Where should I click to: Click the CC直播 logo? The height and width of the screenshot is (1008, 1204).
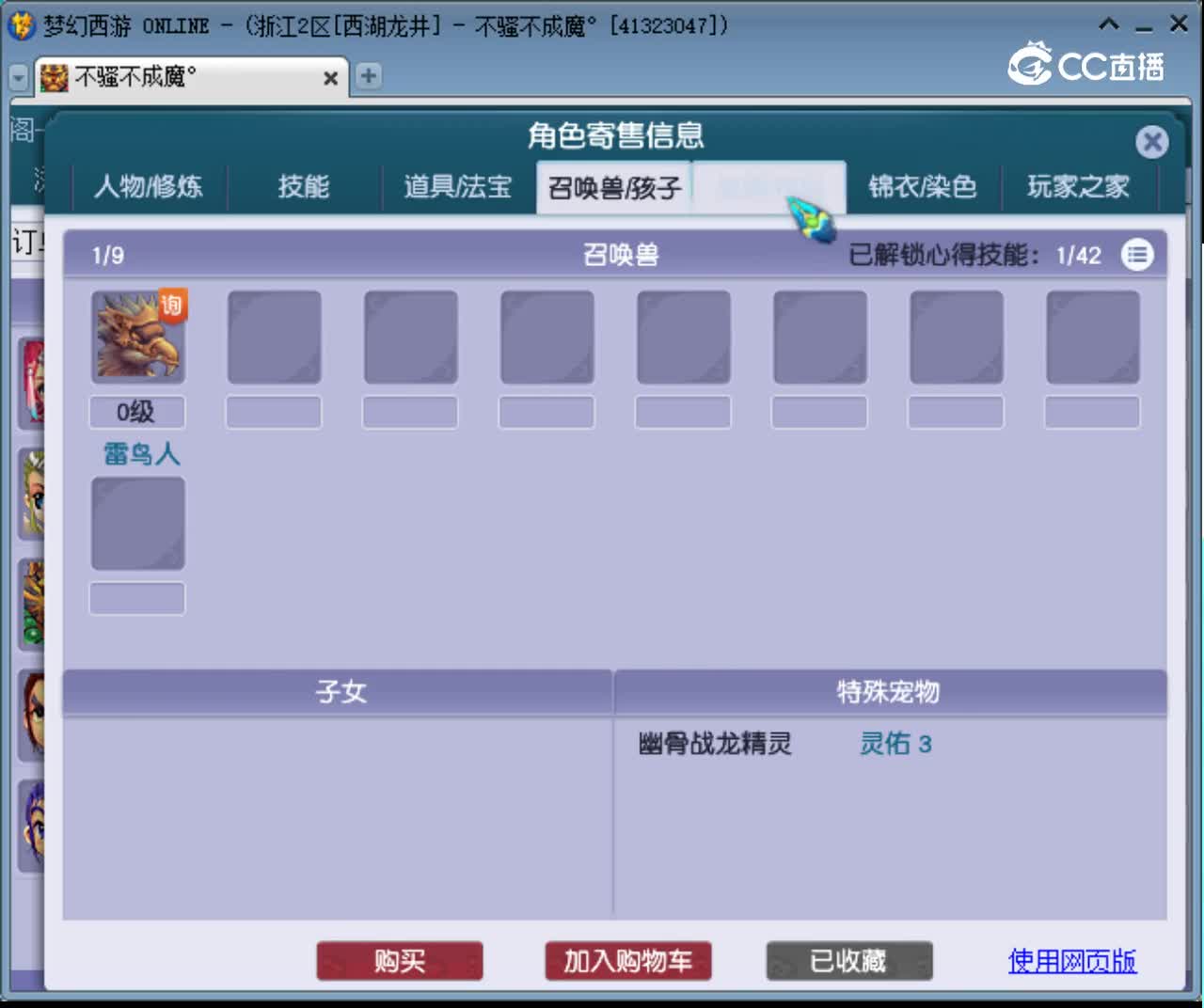click(1086, 64)
